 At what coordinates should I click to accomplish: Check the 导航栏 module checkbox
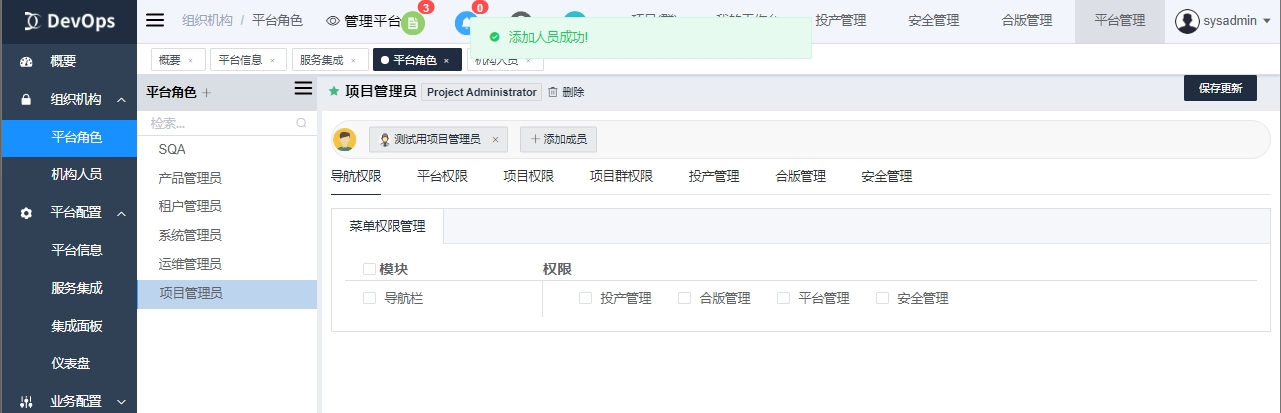point(369,298)
